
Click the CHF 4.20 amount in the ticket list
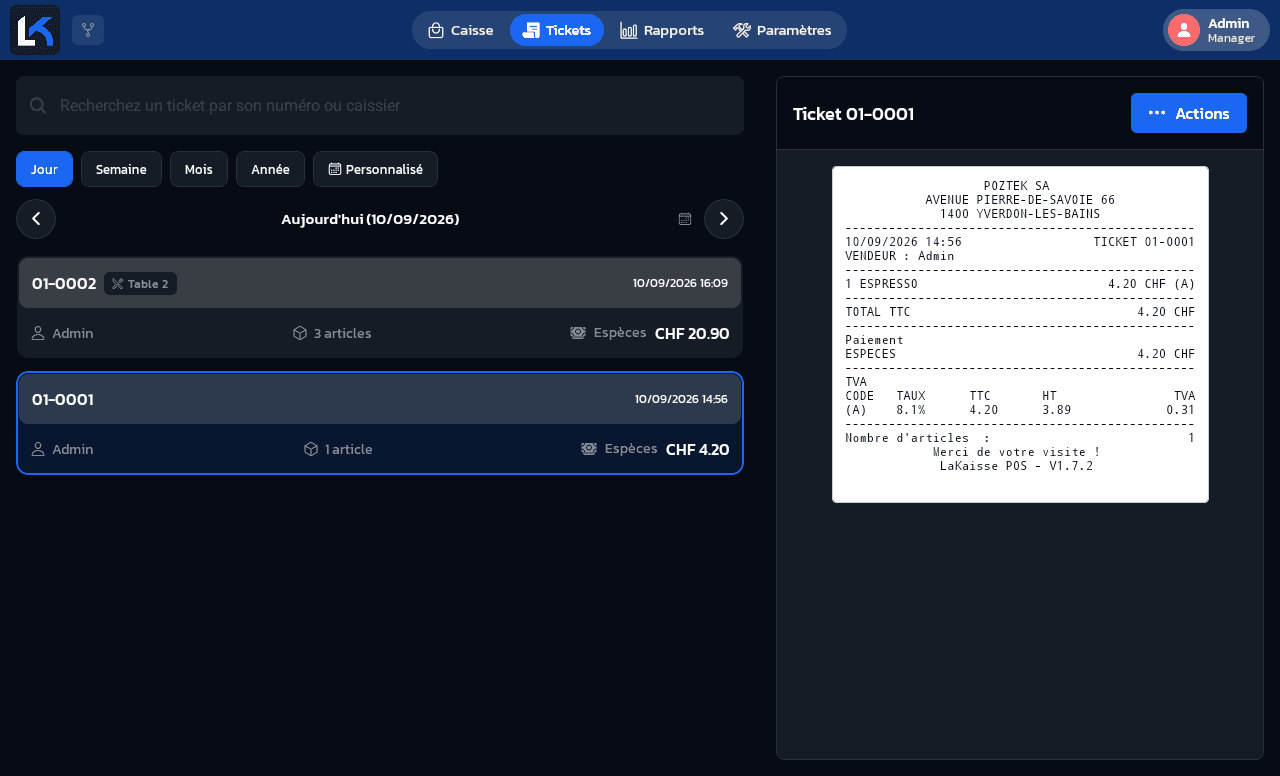698,449
